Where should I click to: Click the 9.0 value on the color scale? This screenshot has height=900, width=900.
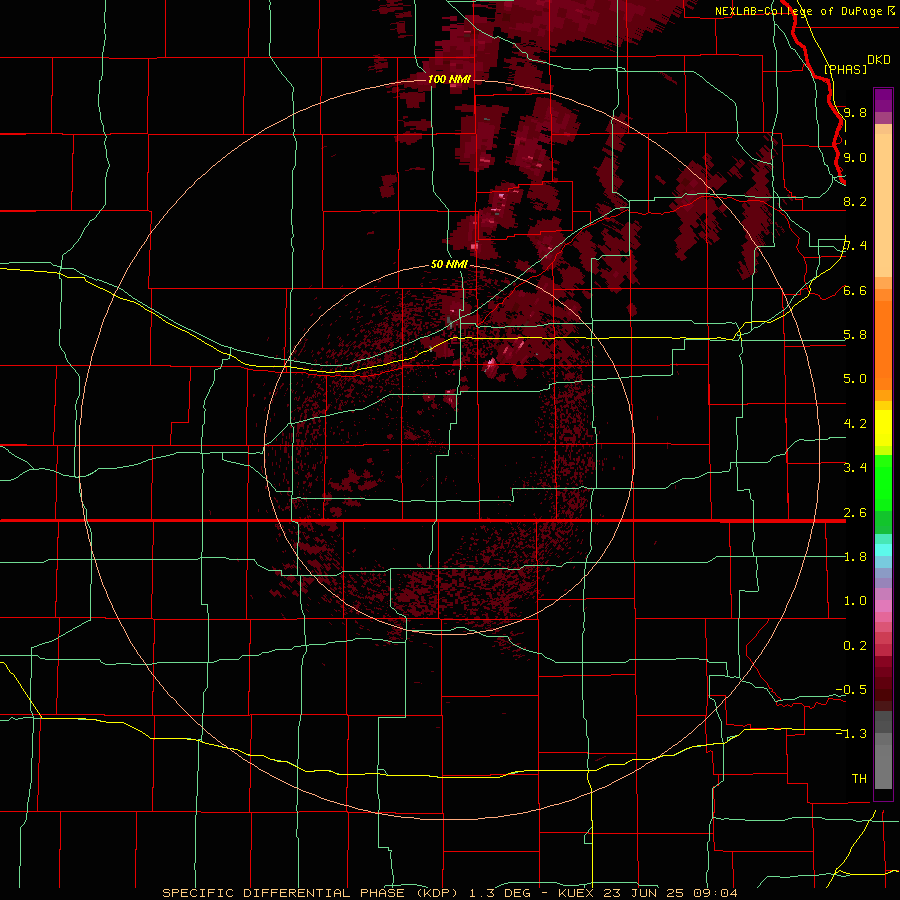tap(855, 157)
